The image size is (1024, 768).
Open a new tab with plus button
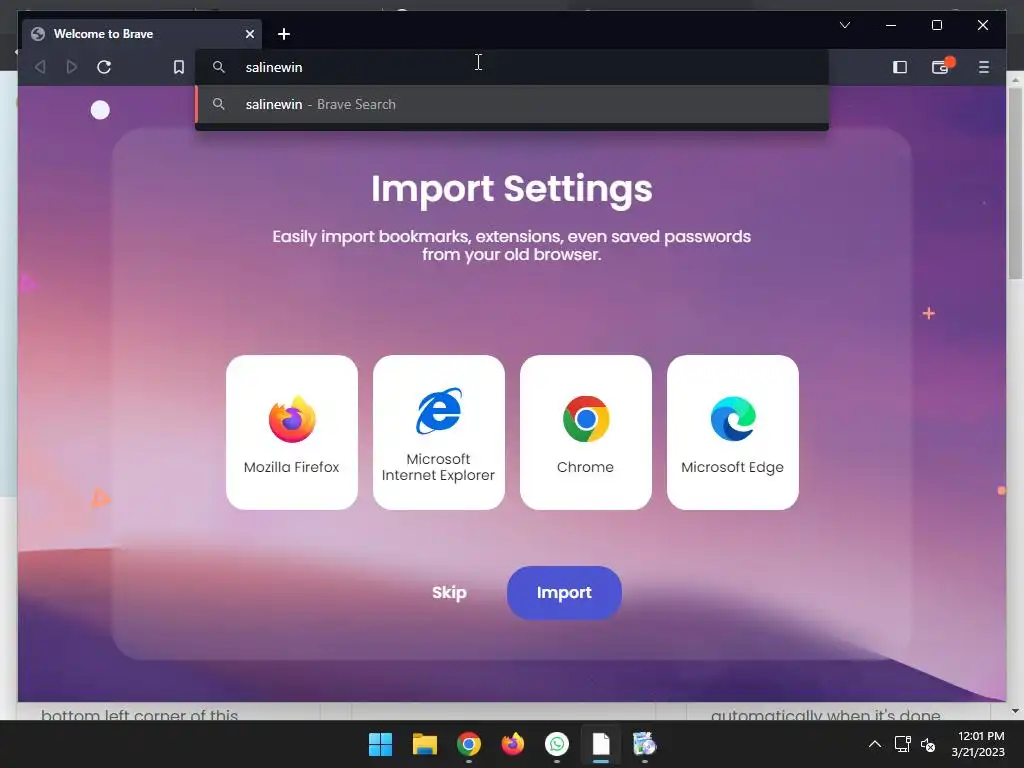click(x=283, y=34)
